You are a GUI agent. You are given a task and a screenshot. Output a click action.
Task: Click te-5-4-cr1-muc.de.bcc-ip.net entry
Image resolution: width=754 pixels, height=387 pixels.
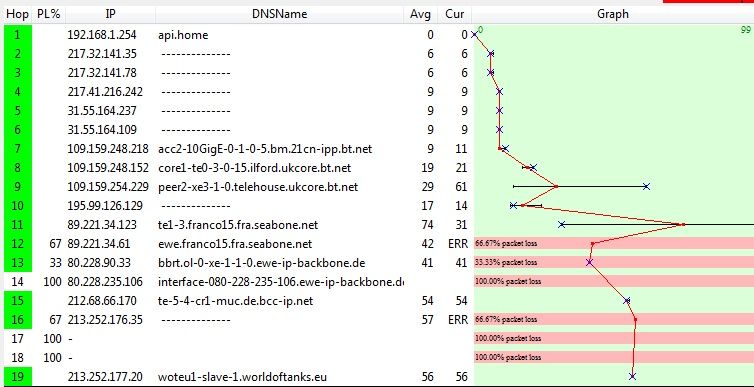235,301
